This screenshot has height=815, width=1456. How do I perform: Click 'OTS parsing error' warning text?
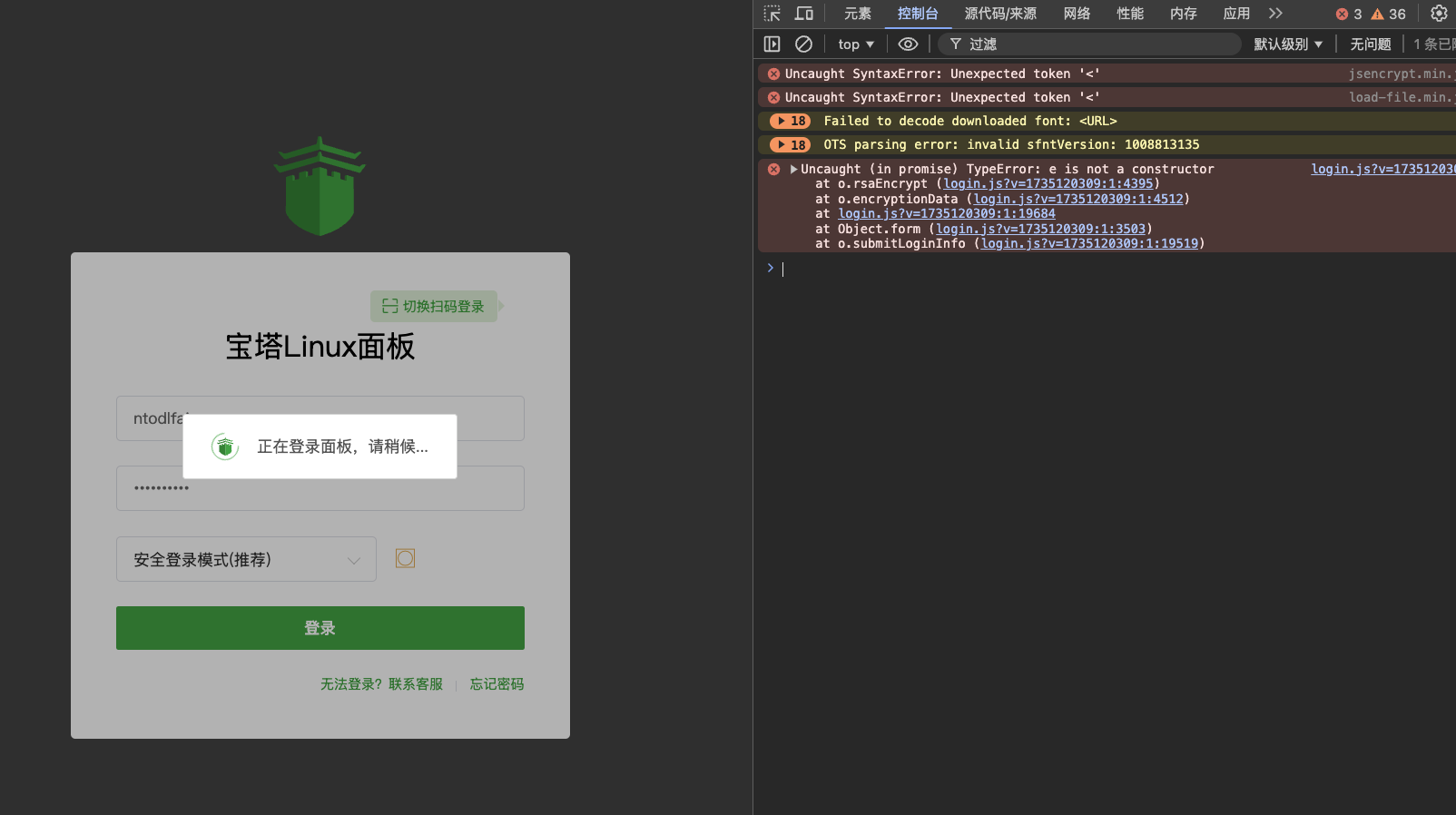(1011, 144)
